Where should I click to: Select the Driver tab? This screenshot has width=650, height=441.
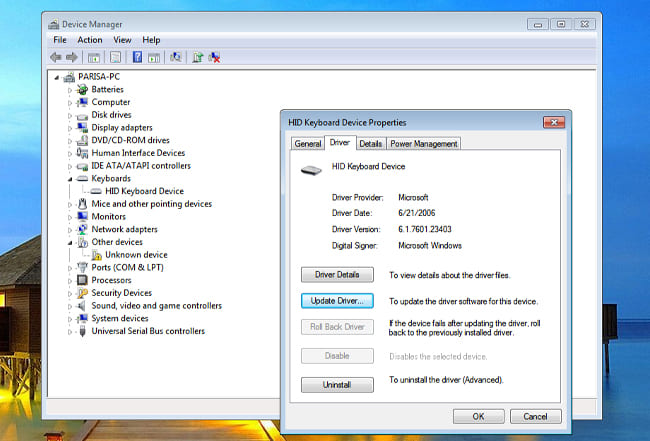[x=340, y=143]
